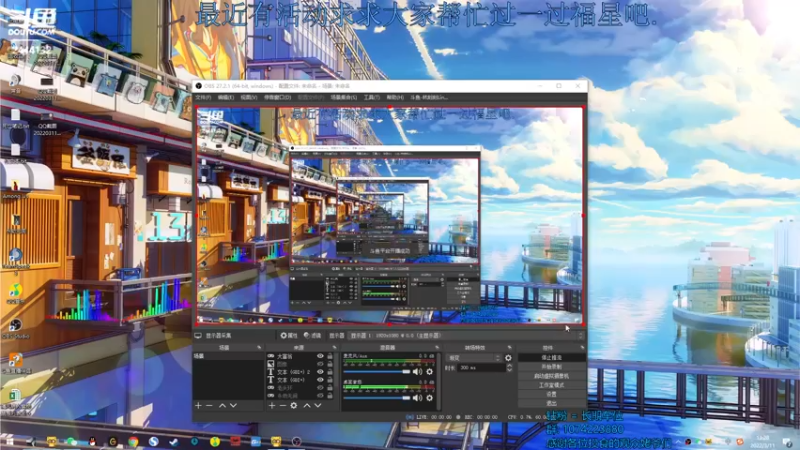Open 麦克风/Aux audio settings gear
Image resolution: width=800 pixels, height=450 pixels.
coord(430,371)
